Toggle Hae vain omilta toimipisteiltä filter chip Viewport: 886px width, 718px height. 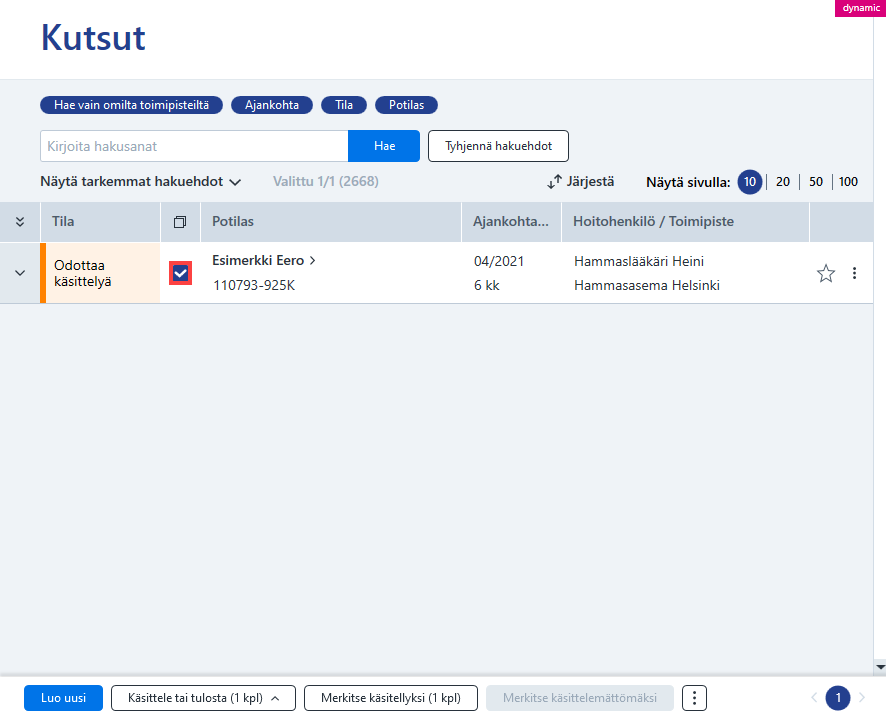131,105
